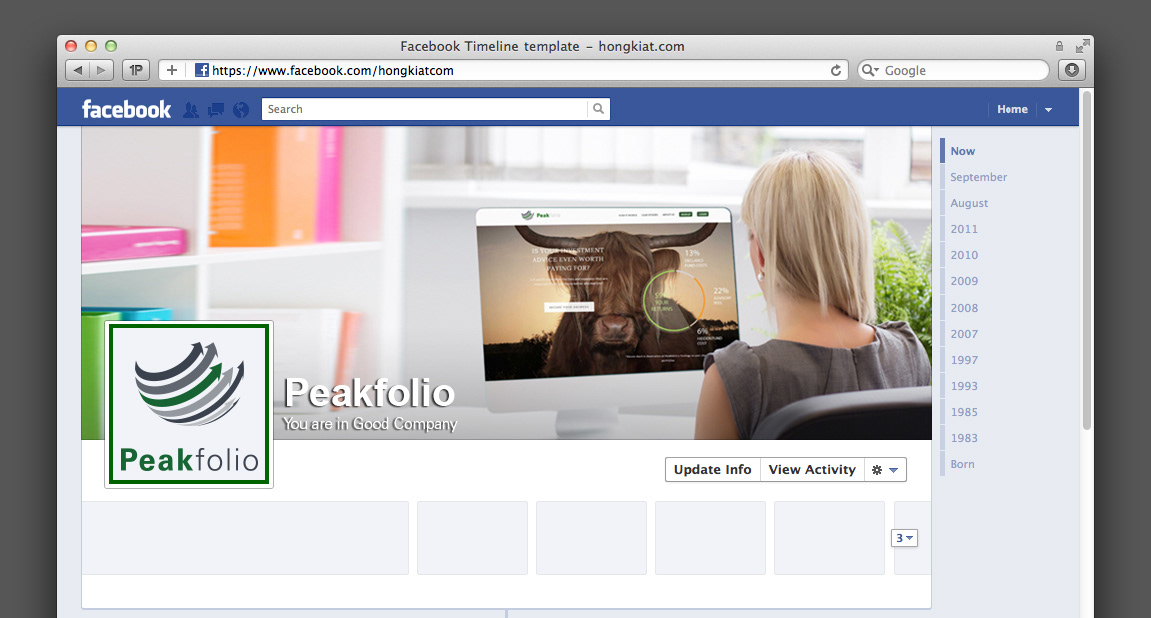
Task: Click the Peakfolio page name text
Action: pyautogui.click(x=369, y=393)
